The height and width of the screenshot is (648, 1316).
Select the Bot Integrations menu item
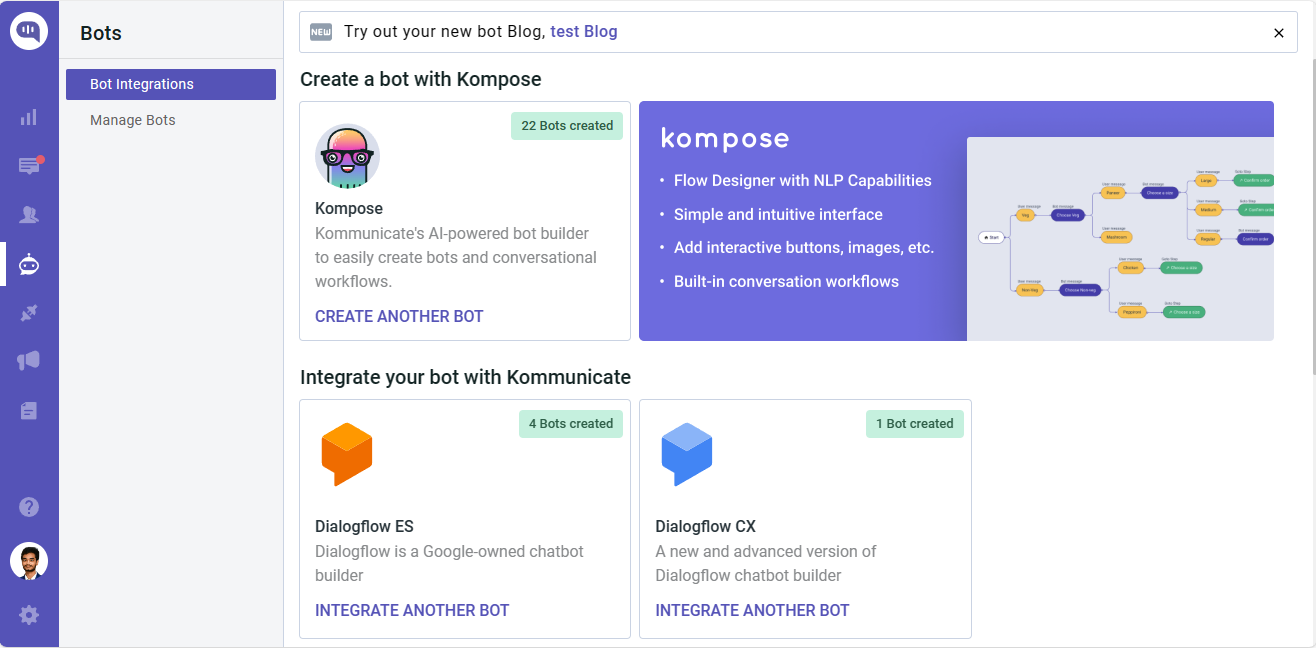point(171,84)
